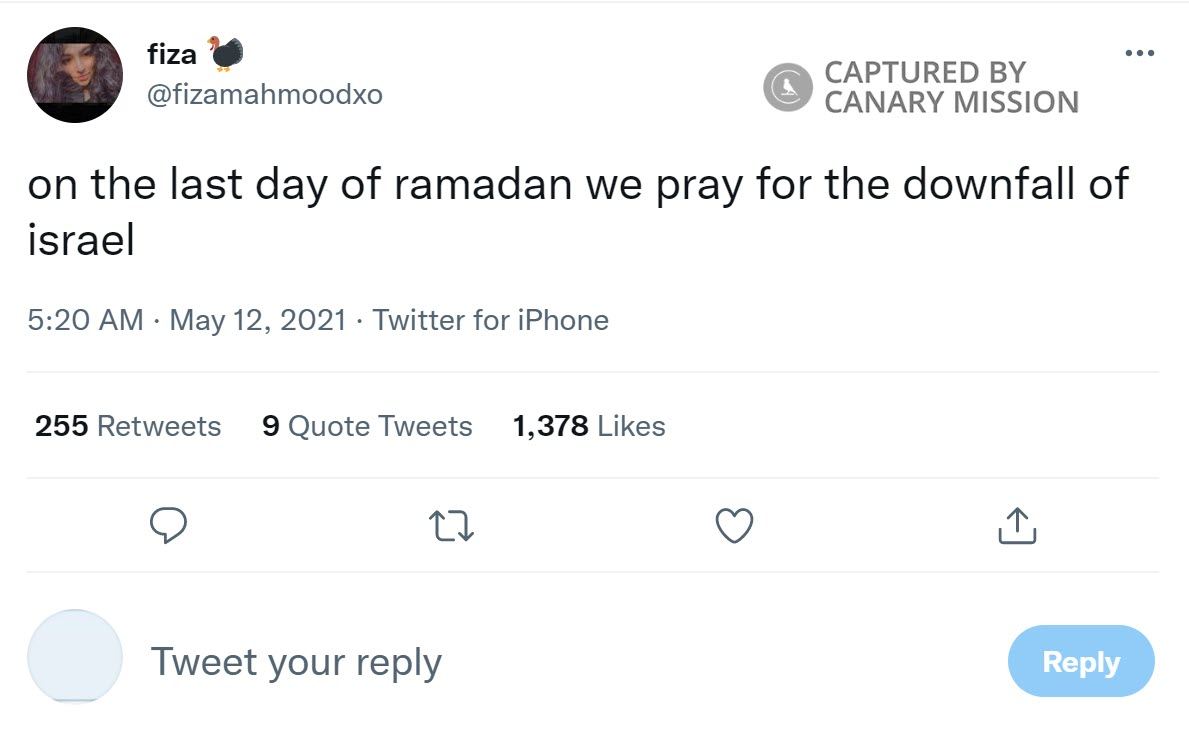The image size is (1189, 741).
Task: Open the Share tweet icon
Action: coord(1016,525)
